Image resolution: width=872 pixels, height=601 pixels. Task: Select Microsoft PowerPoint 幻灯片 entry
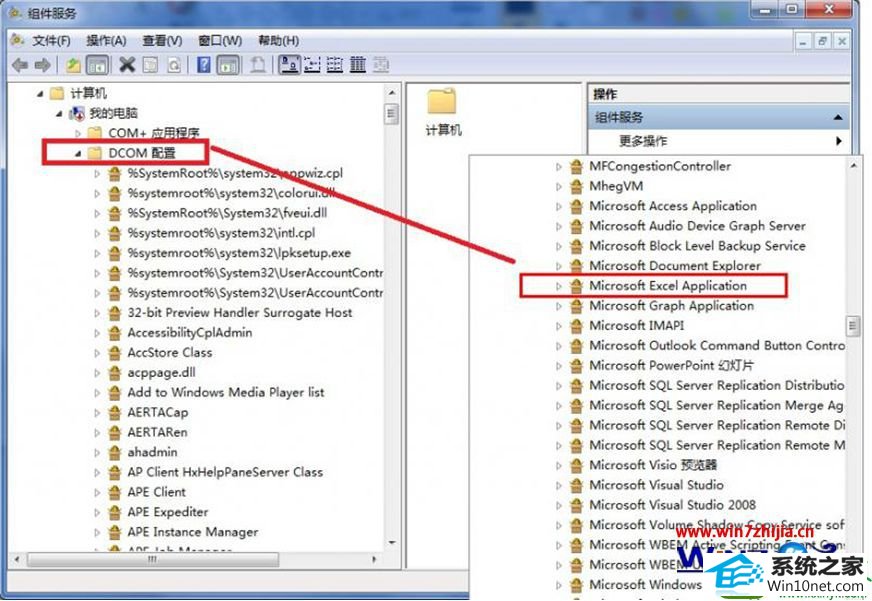pyautogui.click(x=671, y=366)
